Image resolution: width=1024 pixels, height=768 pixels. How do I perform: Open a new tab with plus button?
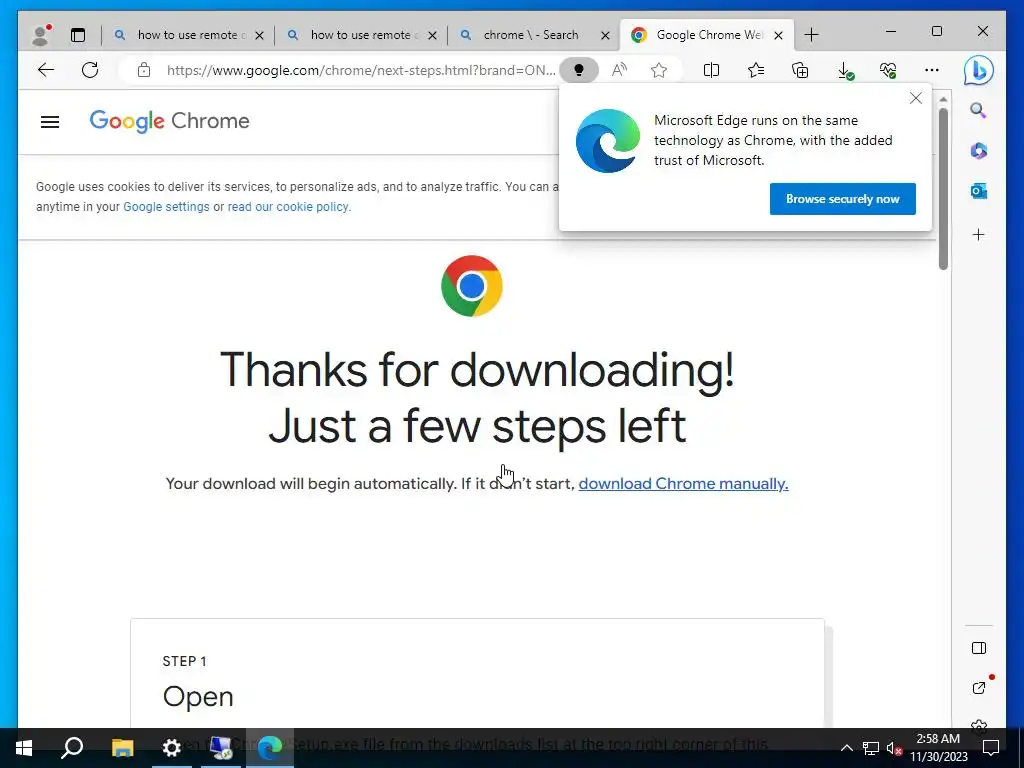click(811, 35)
